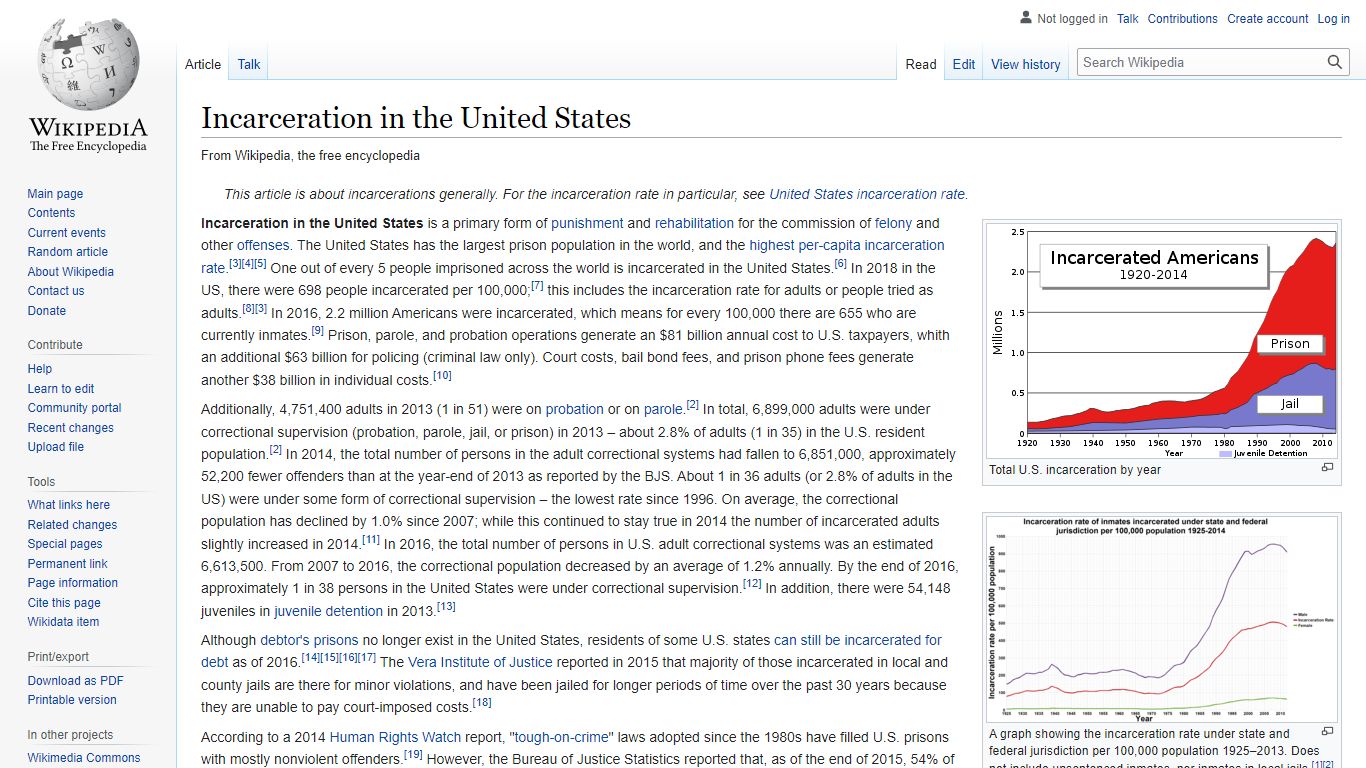Screen dimensions: 1366x768
Task: Open the View history tab
Action: pos(1026,64)
